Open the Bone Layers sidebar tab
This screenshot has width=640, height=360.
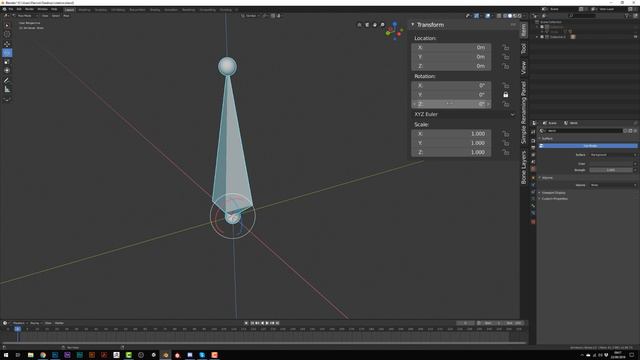(x=524, y=168)
